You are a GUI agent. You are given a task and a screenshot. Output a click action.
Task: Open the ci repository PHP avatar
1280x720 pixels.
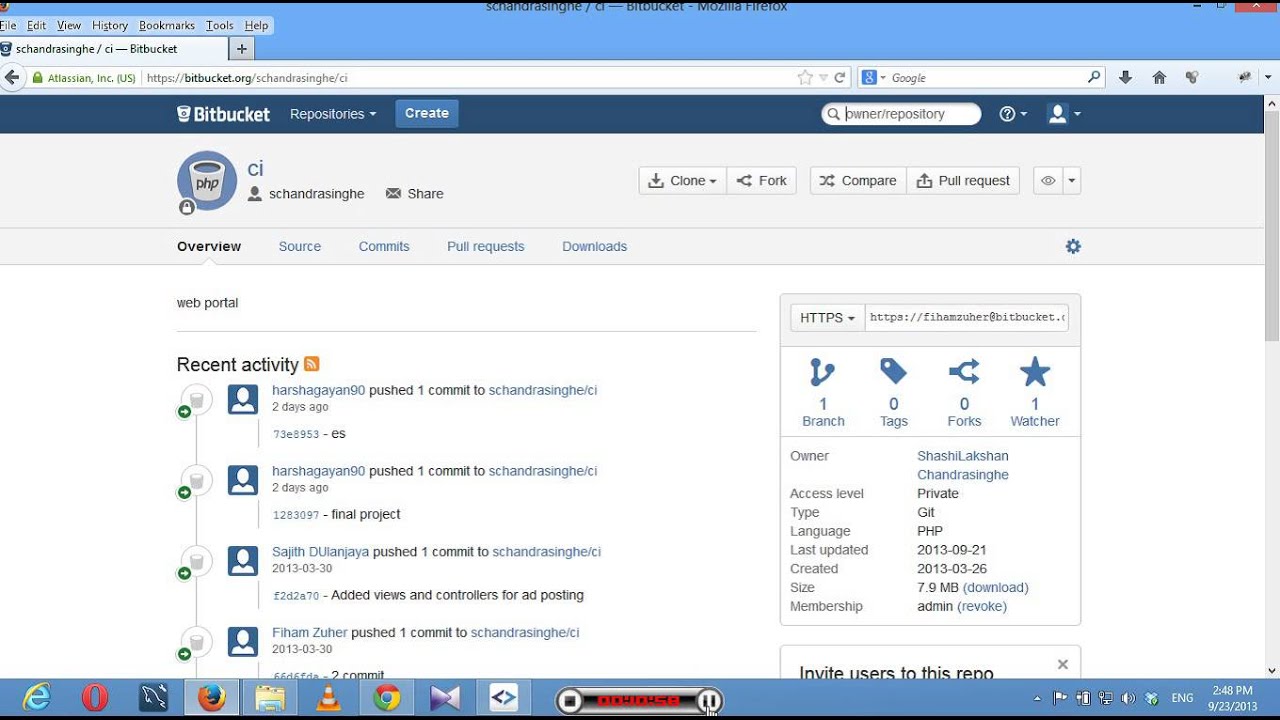point(207,181)
